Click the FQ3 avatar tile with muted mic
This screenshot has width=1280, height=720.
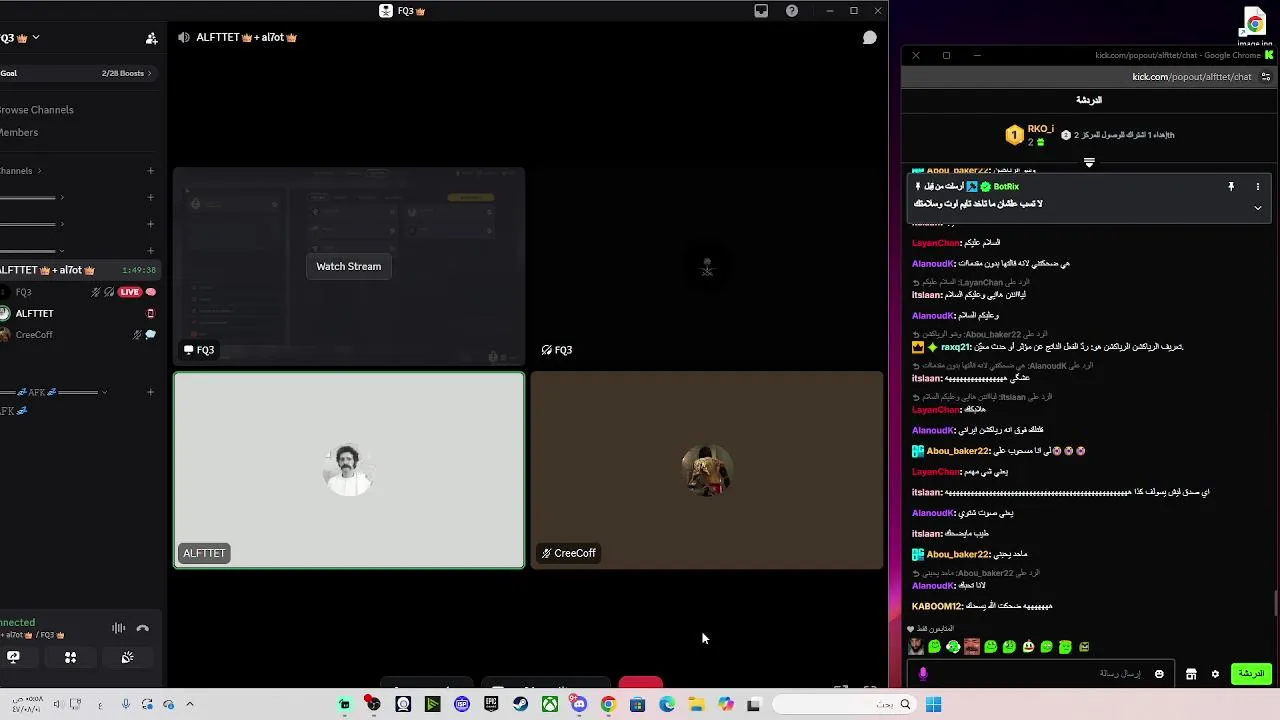(x=707, y=266)
